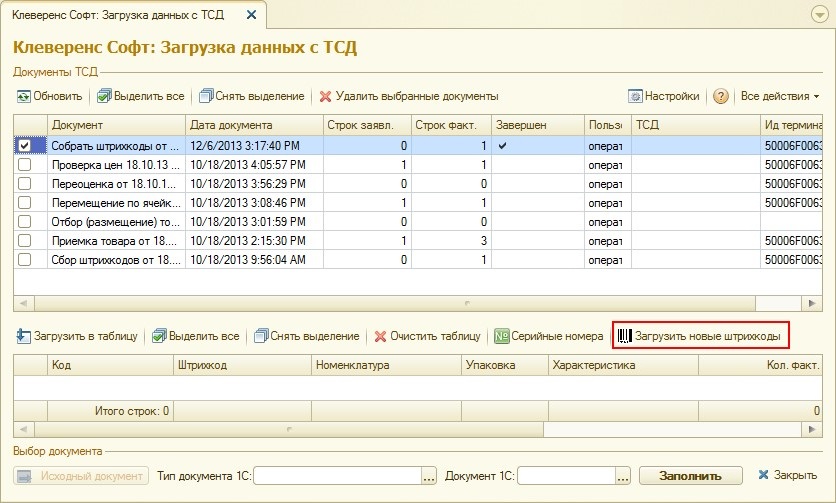Click lower table horizontal scrollbar thumb
Viewport: 836px width, 503px height.
click(x=289, y=429)
